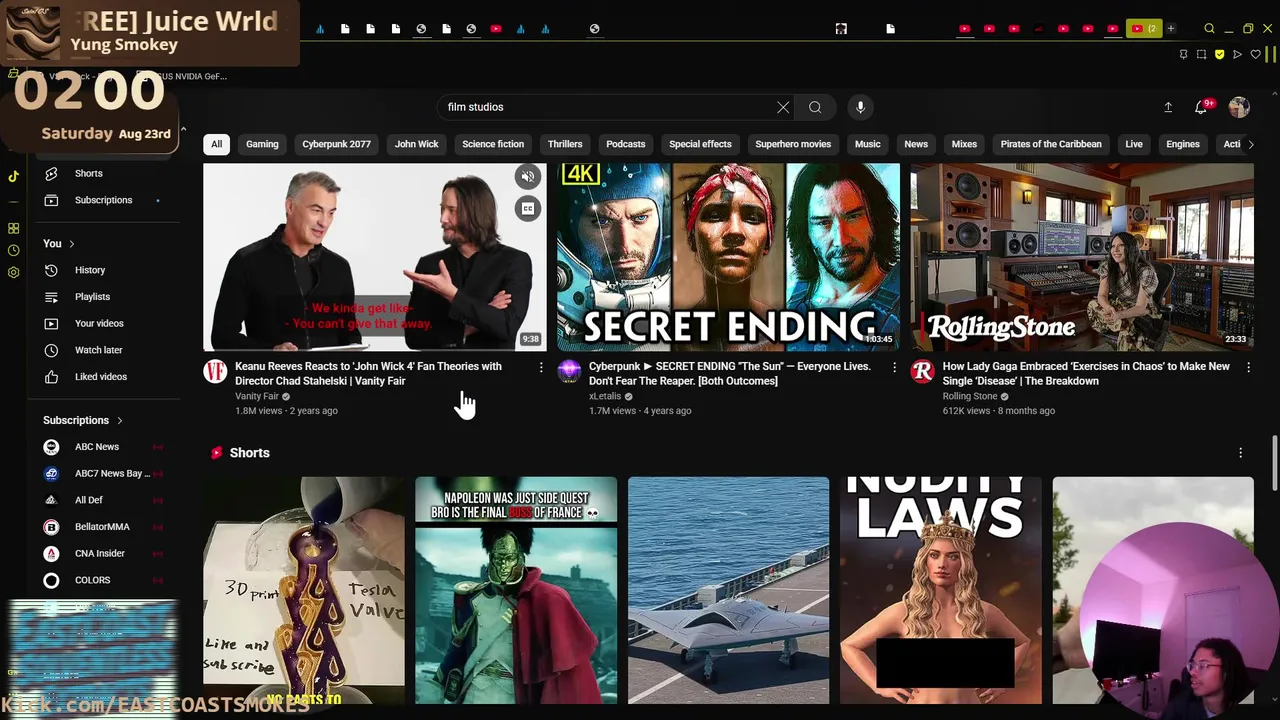Select the Science fiction filter chip
The width and height of the screenshot is (1280, 720).
[493, 144]
